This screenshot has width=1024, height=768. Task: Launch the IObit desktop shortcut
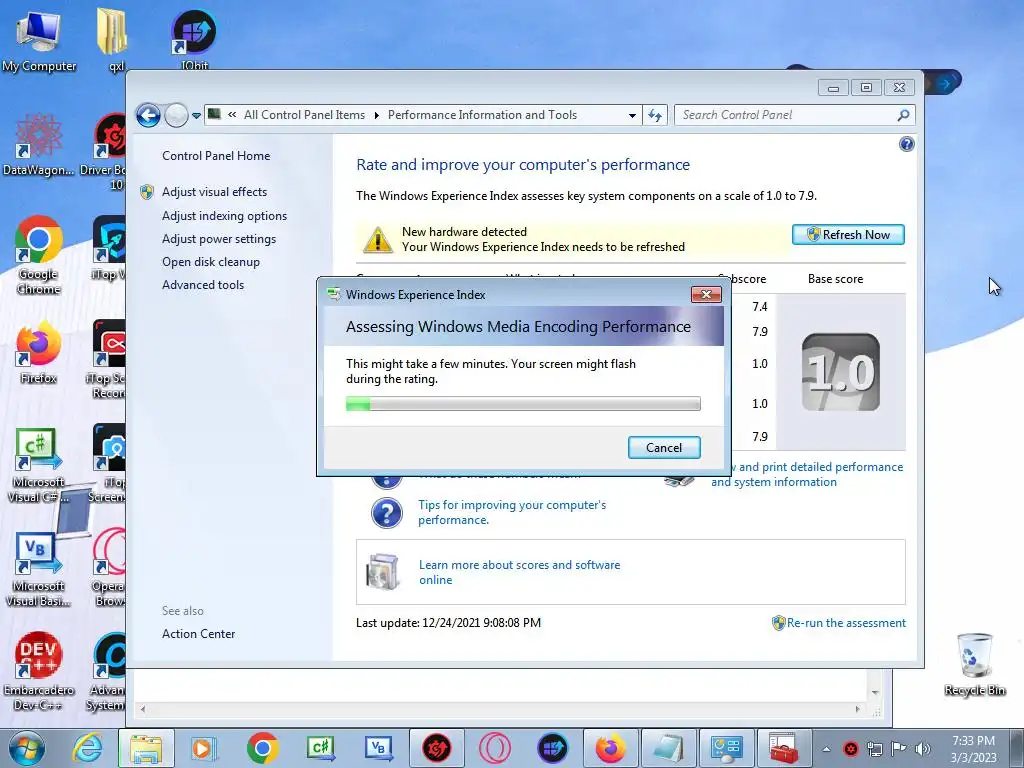194,38
